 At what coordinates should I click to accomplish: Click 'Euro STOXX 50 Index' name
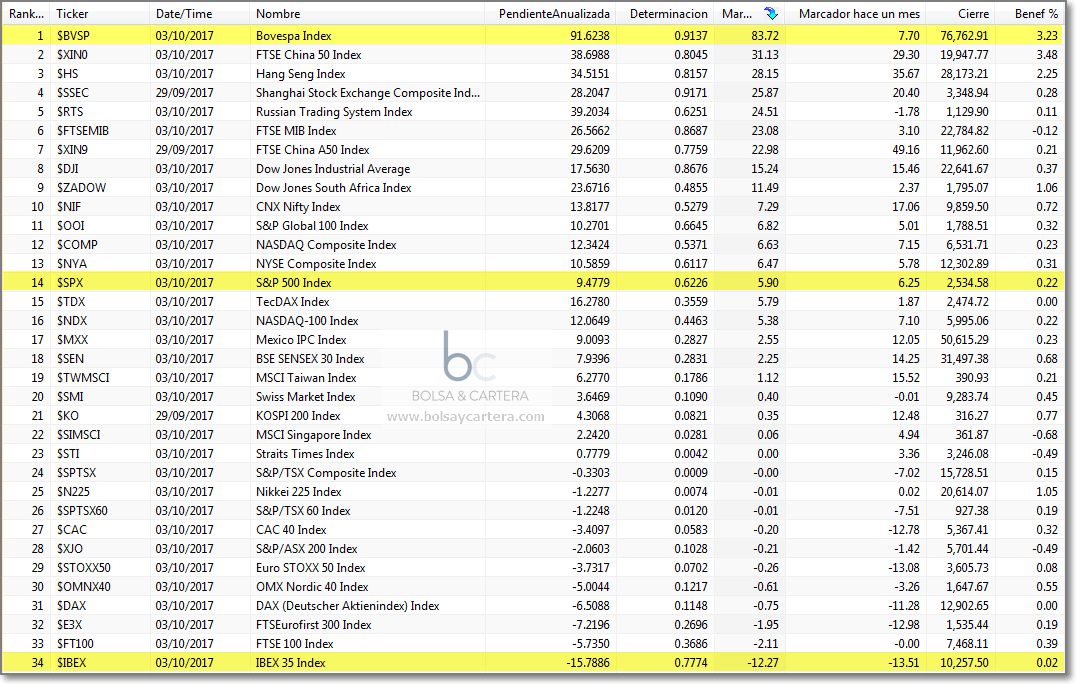click(311, 568)
